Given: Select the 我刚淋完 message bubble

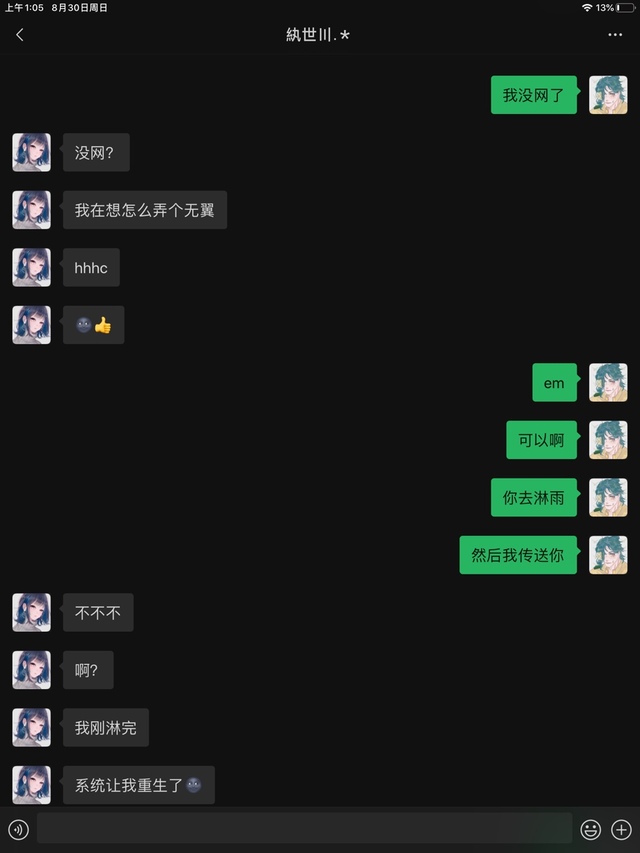Looking at the screenshot, I should click(106, 727).
